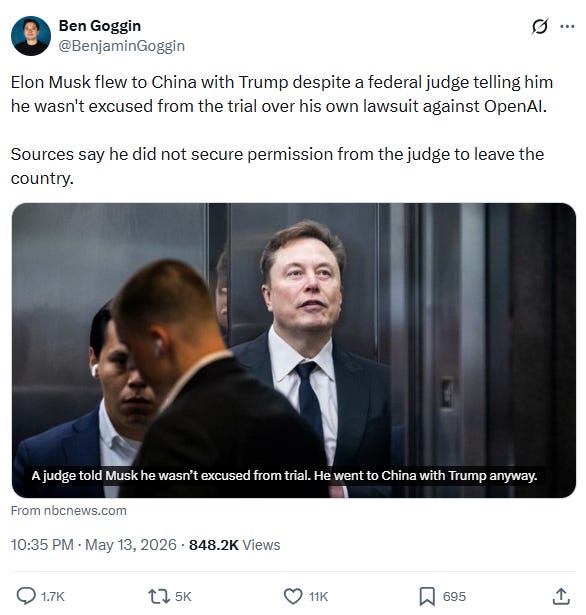Click the tweet text about Elon Musk
Image resolution: width=586 pixels, height=615 pixels.
coord(282,130)
